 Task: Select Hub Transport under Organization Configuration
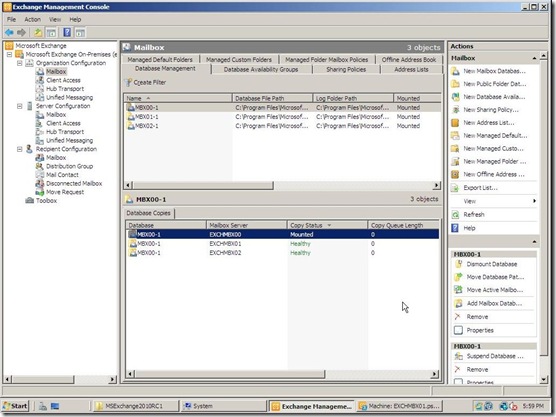click(65, 89)
